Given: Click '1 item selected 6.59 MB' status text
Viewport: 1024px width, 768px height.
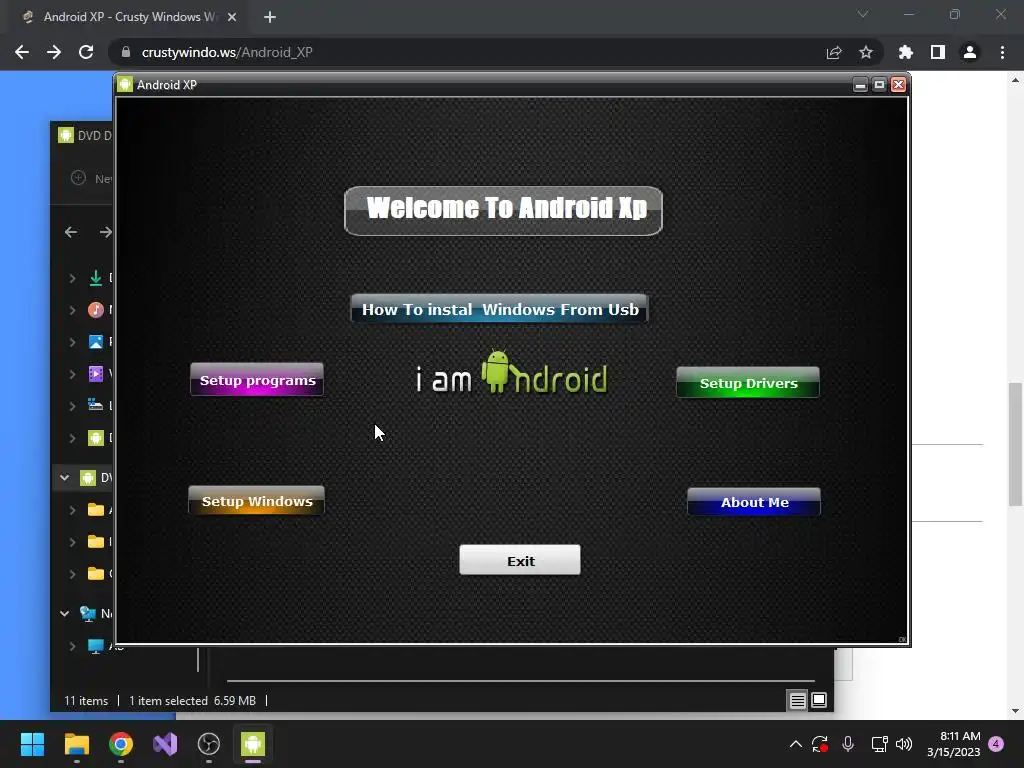Looking at the screenshot, I should click(x=192, y=701).
